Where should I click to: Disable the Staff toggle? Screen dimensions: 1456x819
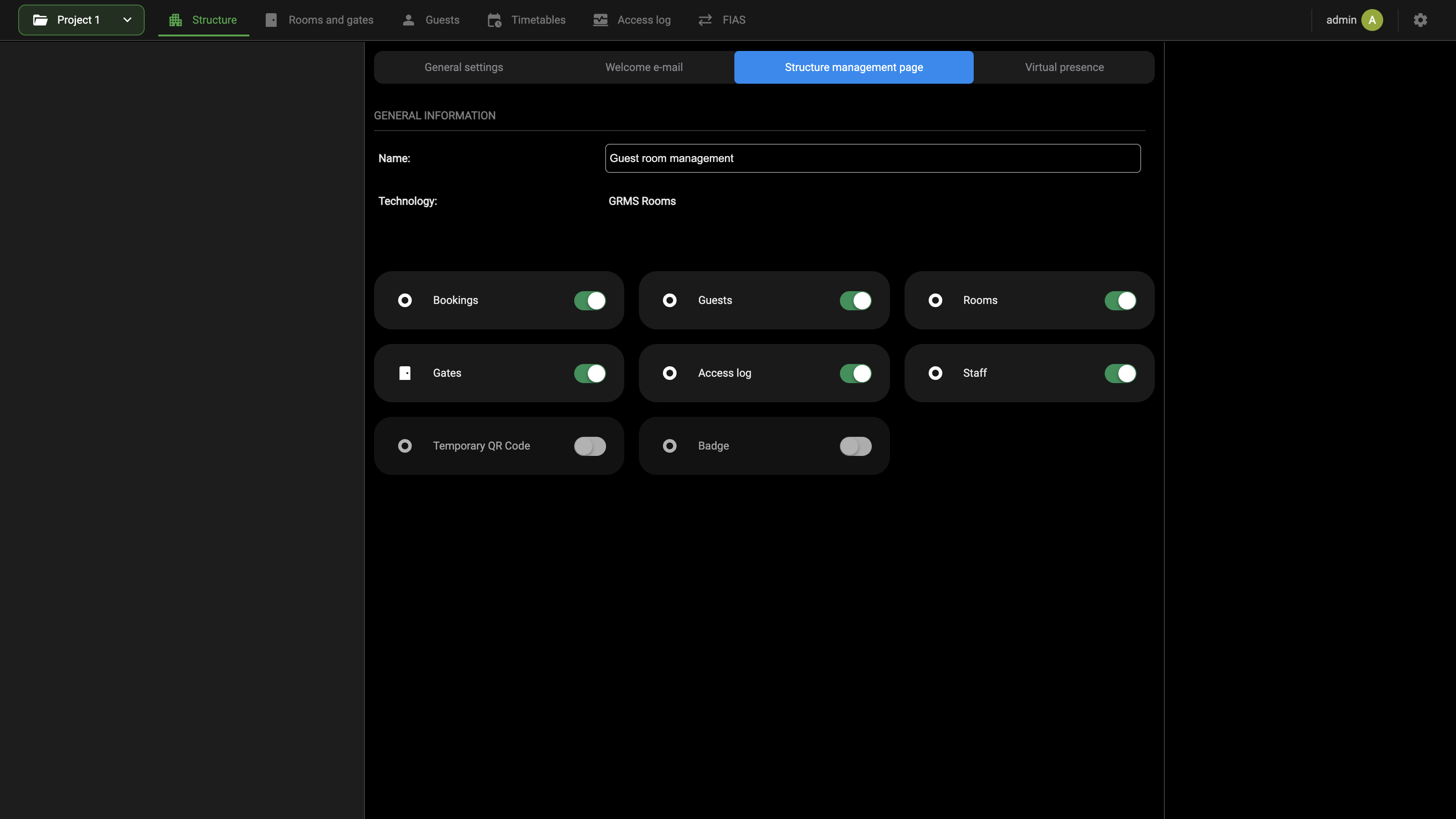point(1120,374)
